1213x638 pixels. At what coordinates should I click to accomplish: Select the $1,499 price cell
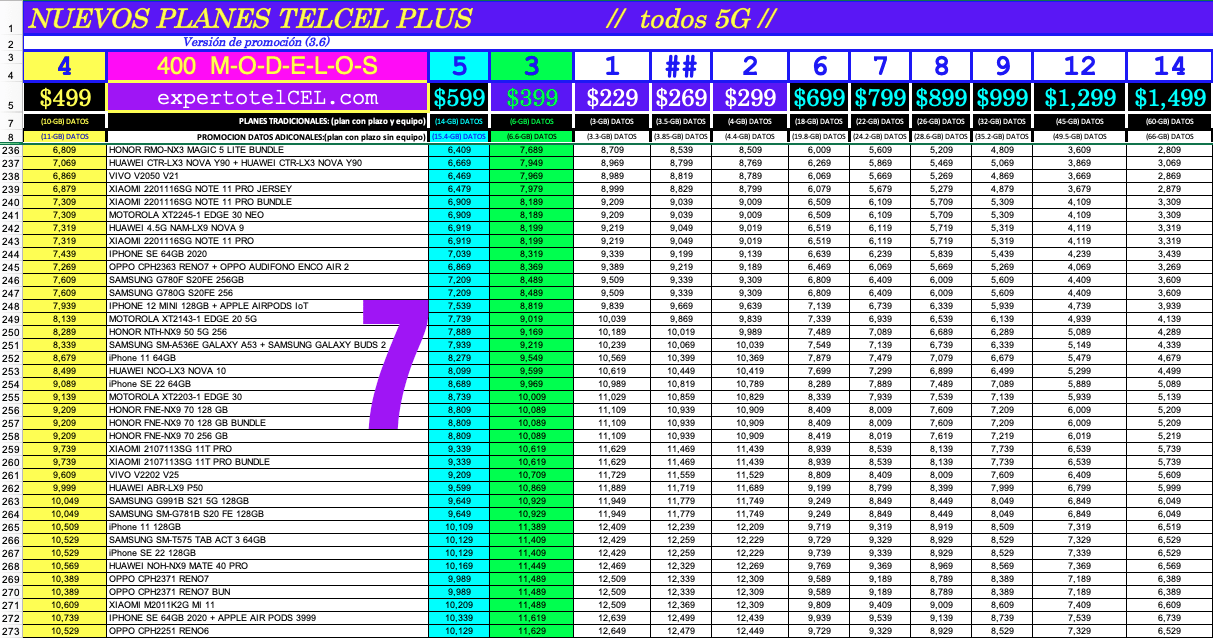1169,98
